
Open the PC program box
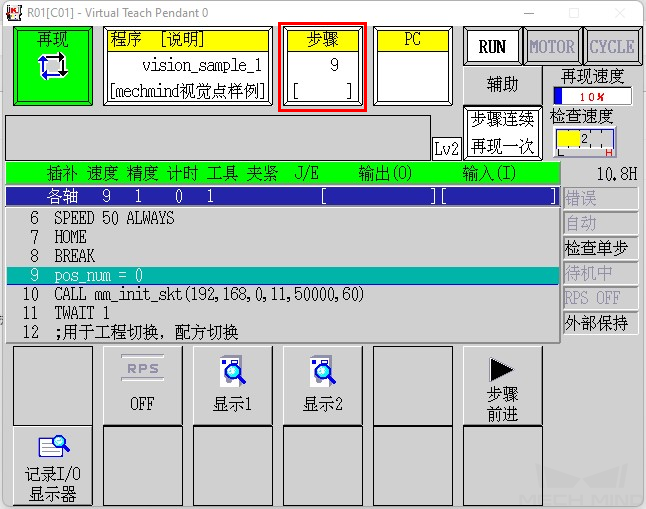point(413,66)
